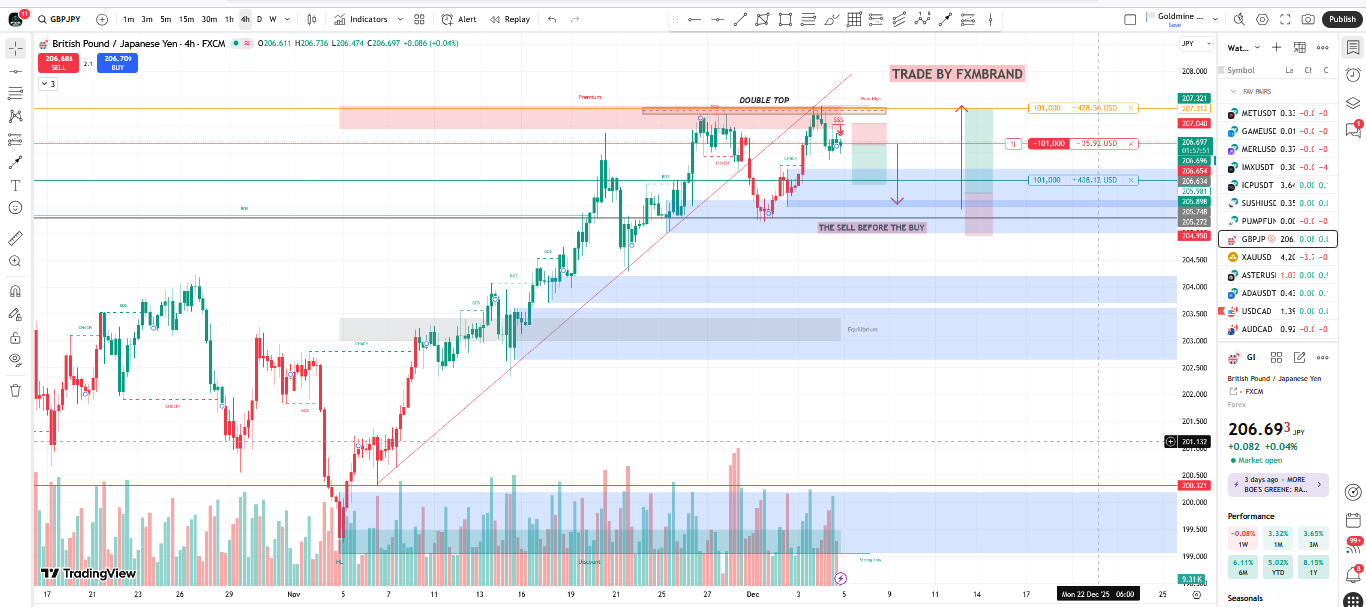Image resolution: width=1366 pixels, height=607 pixels.
Task: Redo the chart action
Action: click(575, 19)
